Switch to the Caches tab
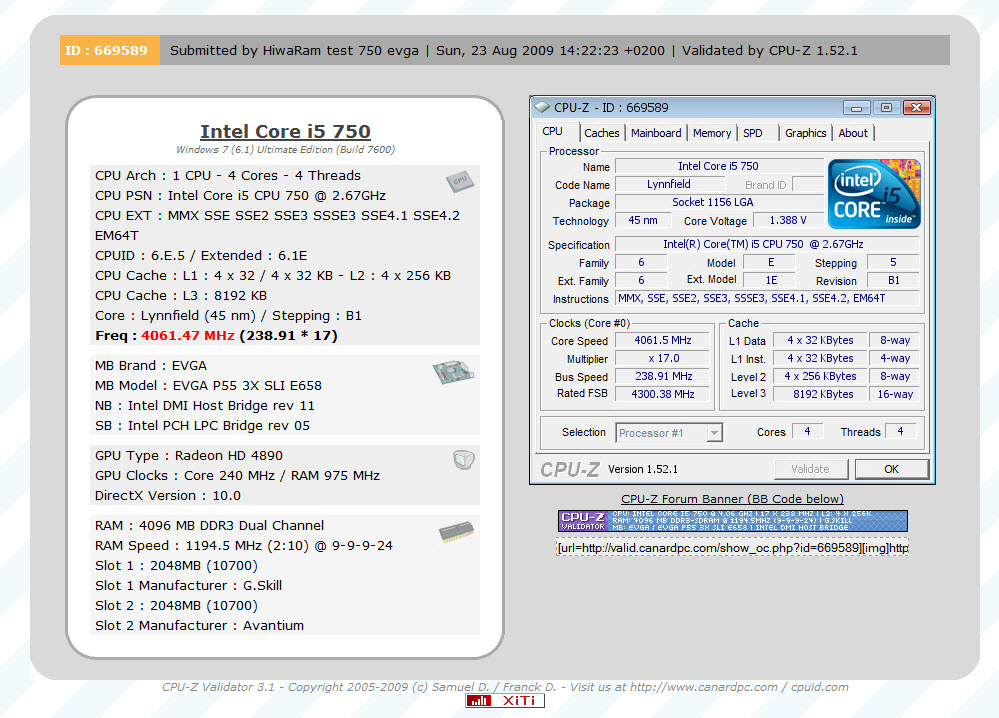999x718 pixels. 601,133
